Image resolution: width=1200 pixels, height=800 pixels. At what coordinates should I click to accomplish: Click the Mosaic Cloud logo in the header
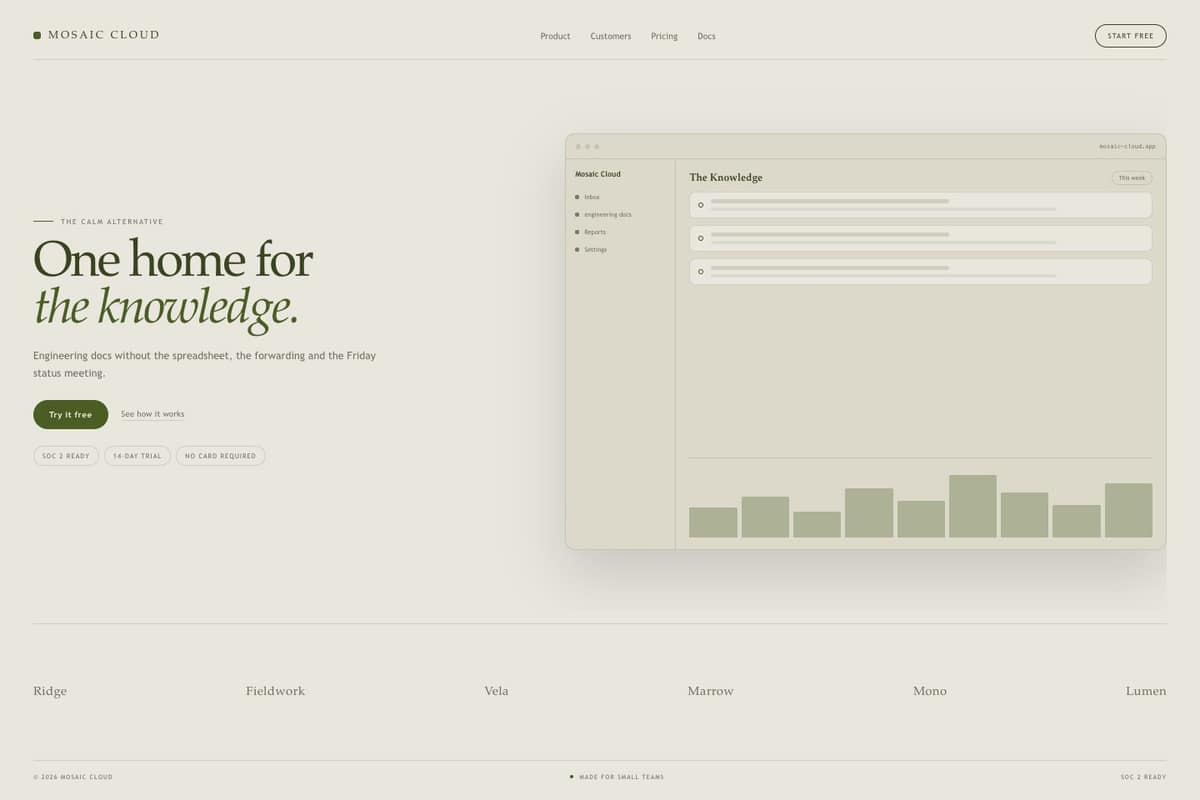pyautogui.click(x=96, y=35)
